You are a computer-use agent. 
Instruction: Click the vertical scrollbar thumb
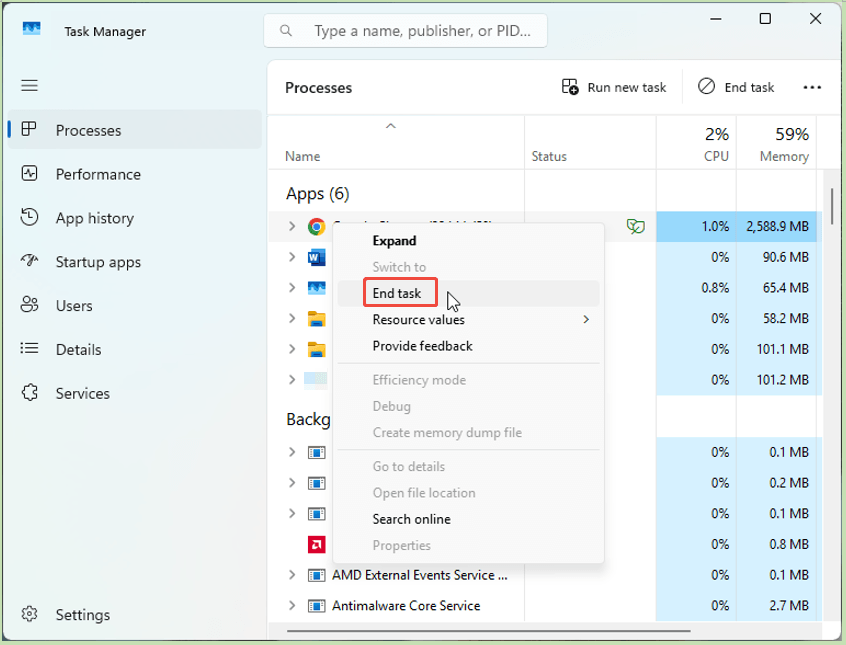tap(832, 206)
